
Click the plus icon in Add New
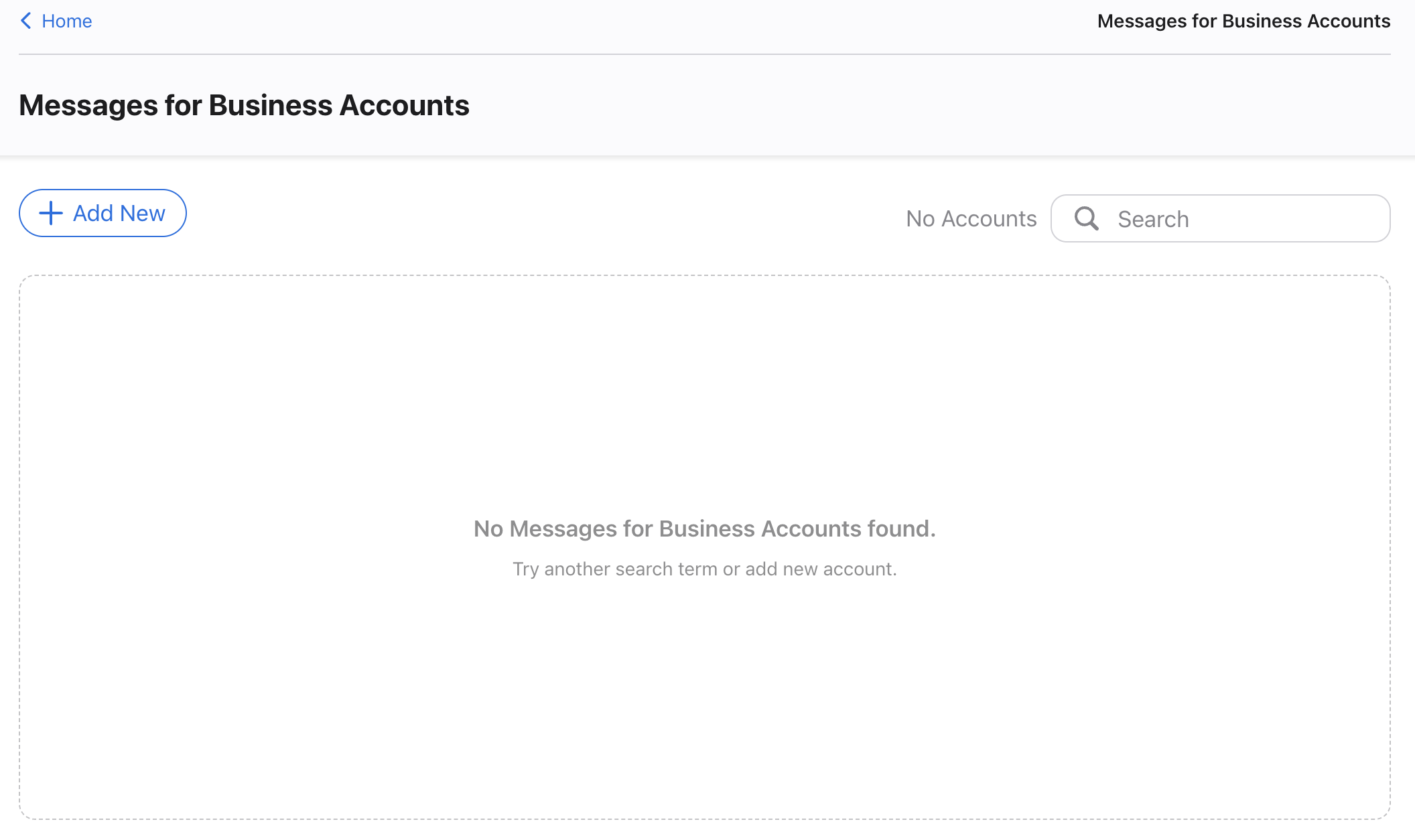51,214
